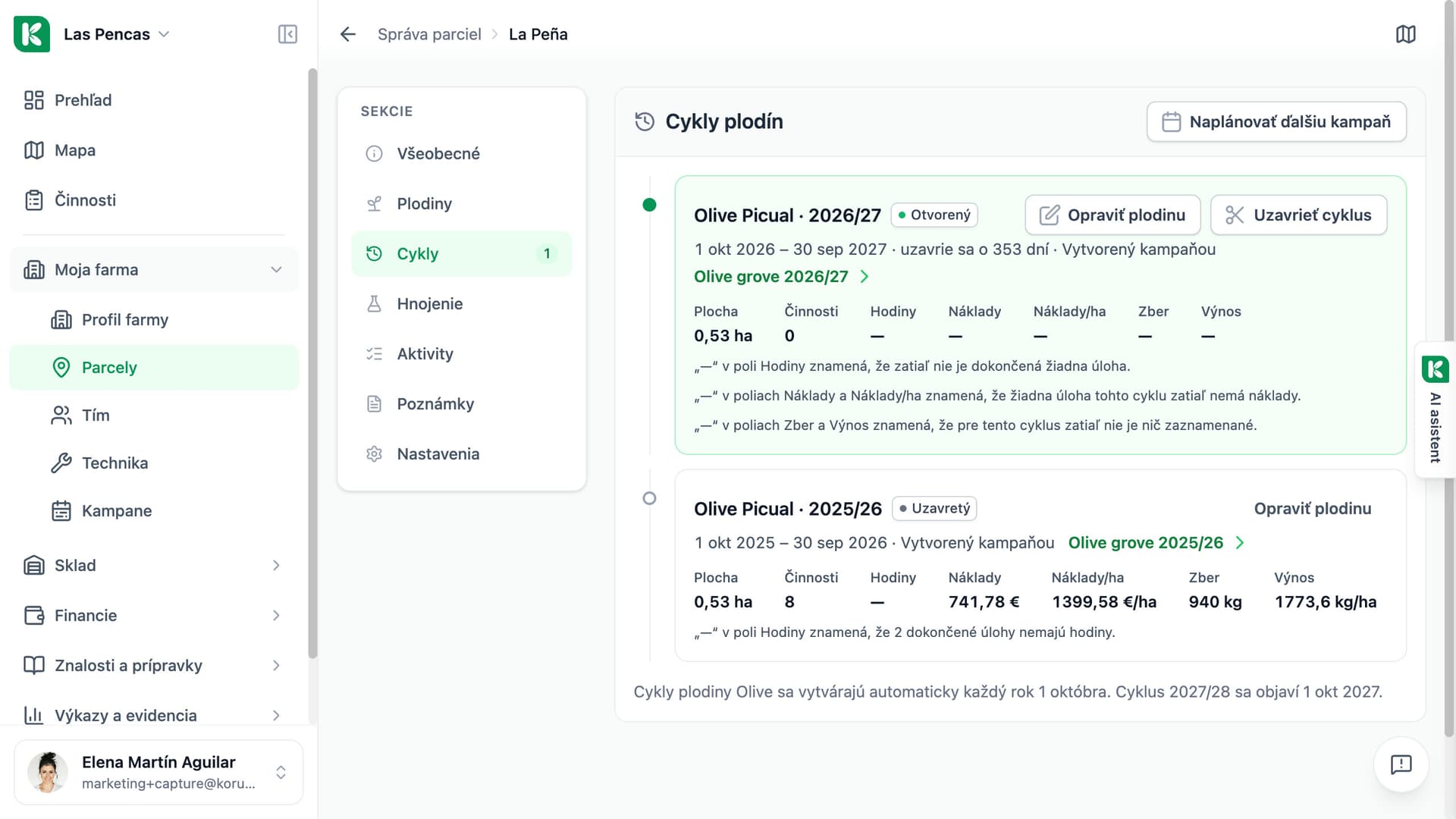The height and width of the screenshot is (819, 1456).
Task: Open the Aktivity section
Action: click(461, 353)
